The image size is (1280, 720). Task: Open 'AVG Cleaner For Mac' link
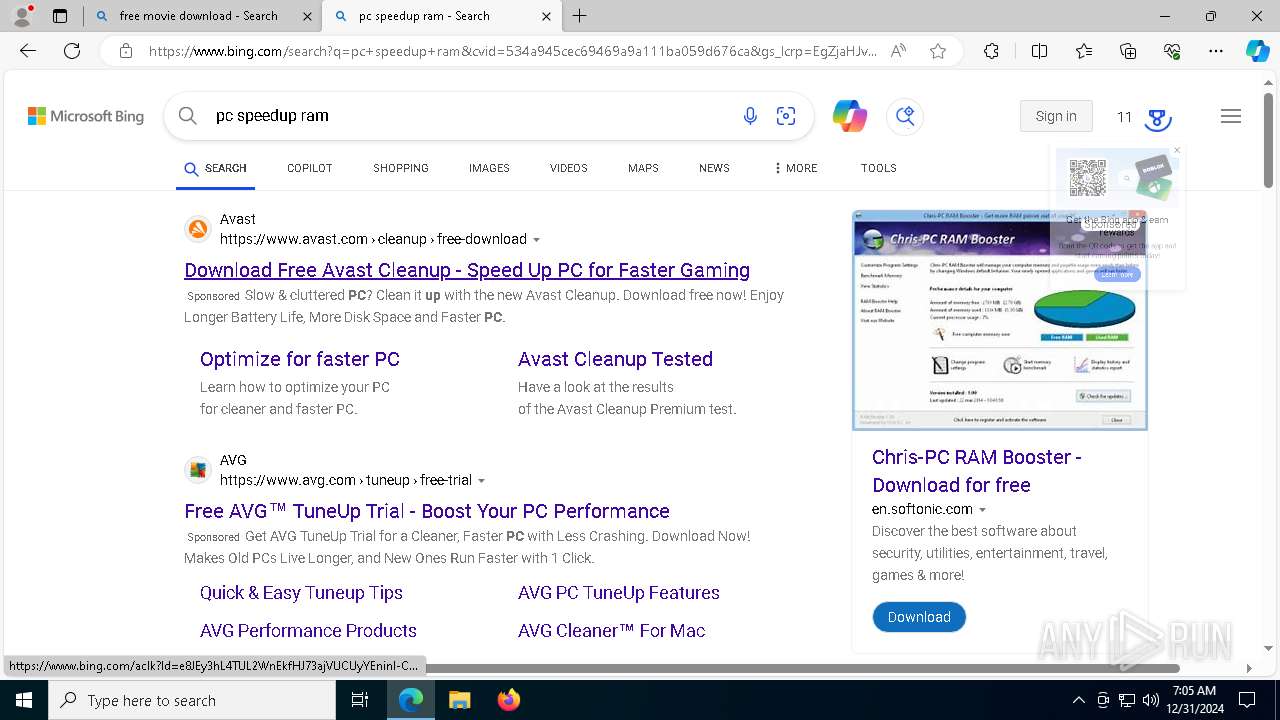pos(612,631)
